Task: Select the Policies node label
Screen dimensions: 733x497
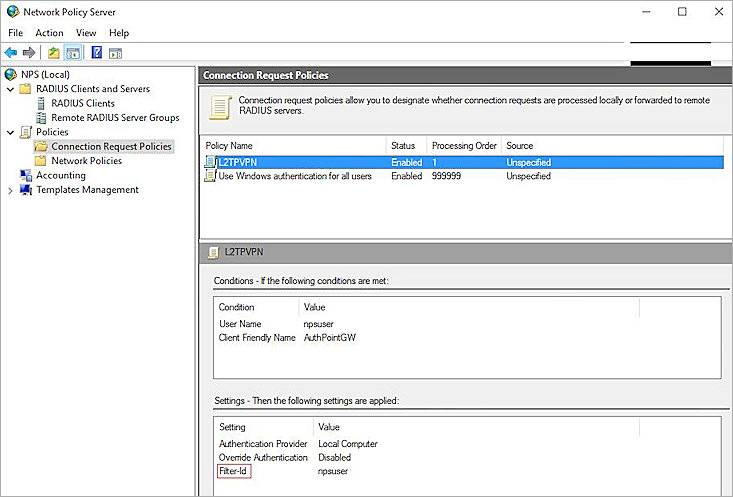Action: tap(52, 132)
